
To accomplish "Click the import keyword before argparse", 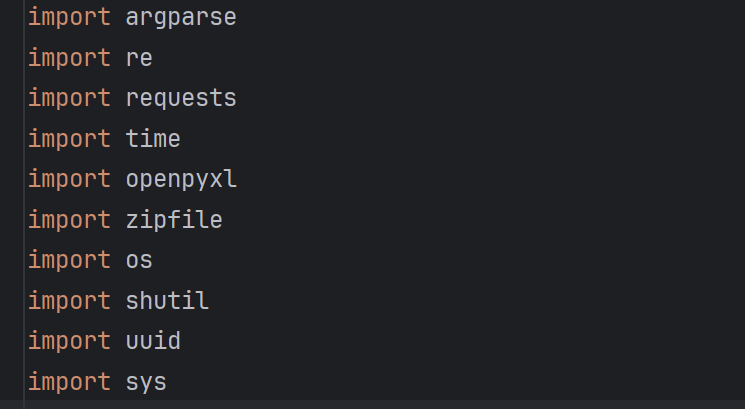I will point(69,17).
